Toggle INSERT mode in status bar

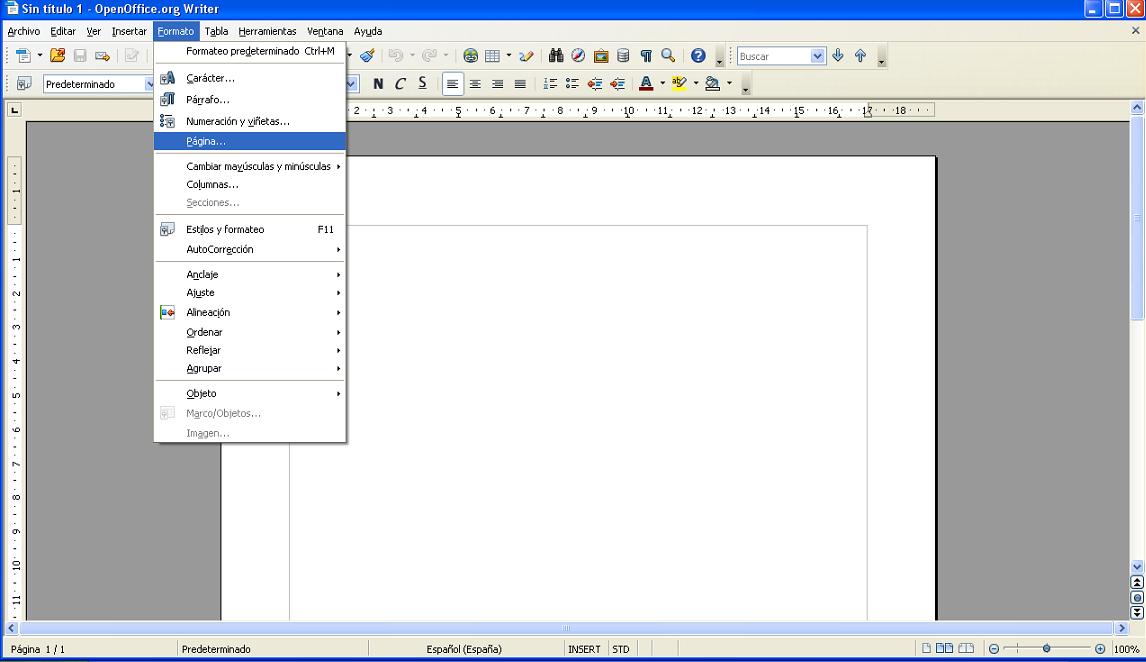coord(584,649)
